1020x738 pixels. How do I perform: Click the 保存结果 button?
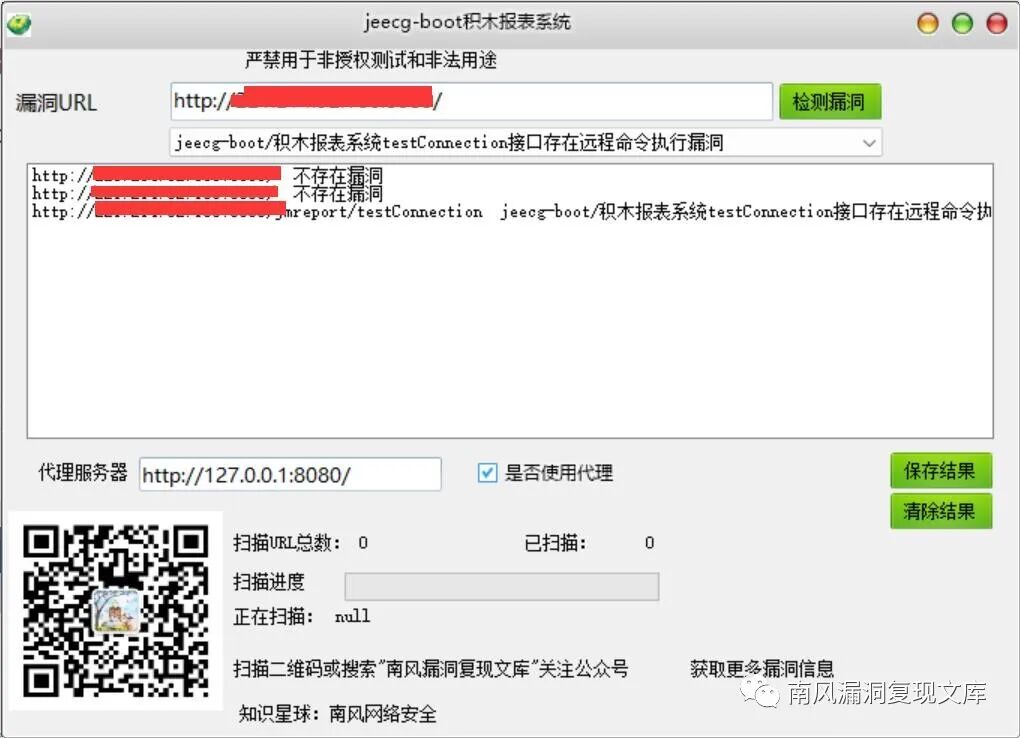click(x=941, y=471)
